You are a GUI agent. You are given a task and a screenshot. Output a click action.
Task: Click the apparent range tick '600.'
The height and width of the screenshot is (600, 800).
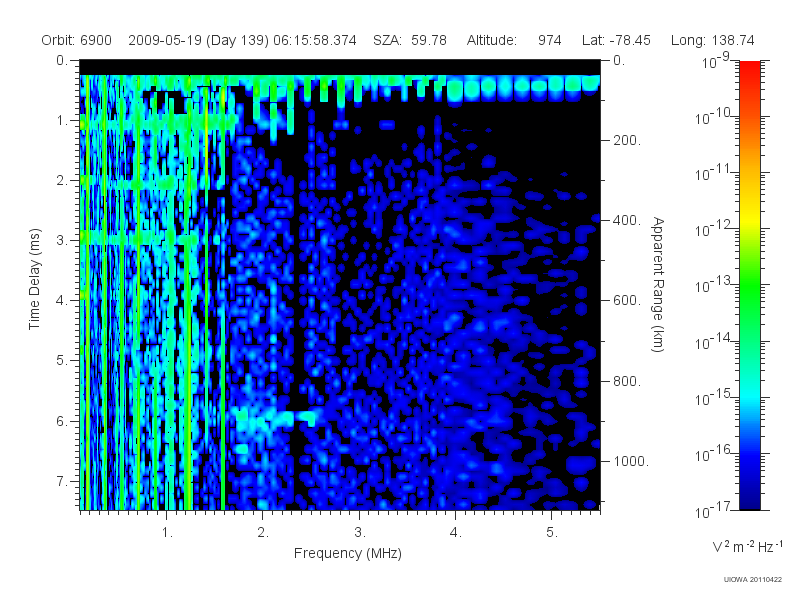(x=627, y=301)
